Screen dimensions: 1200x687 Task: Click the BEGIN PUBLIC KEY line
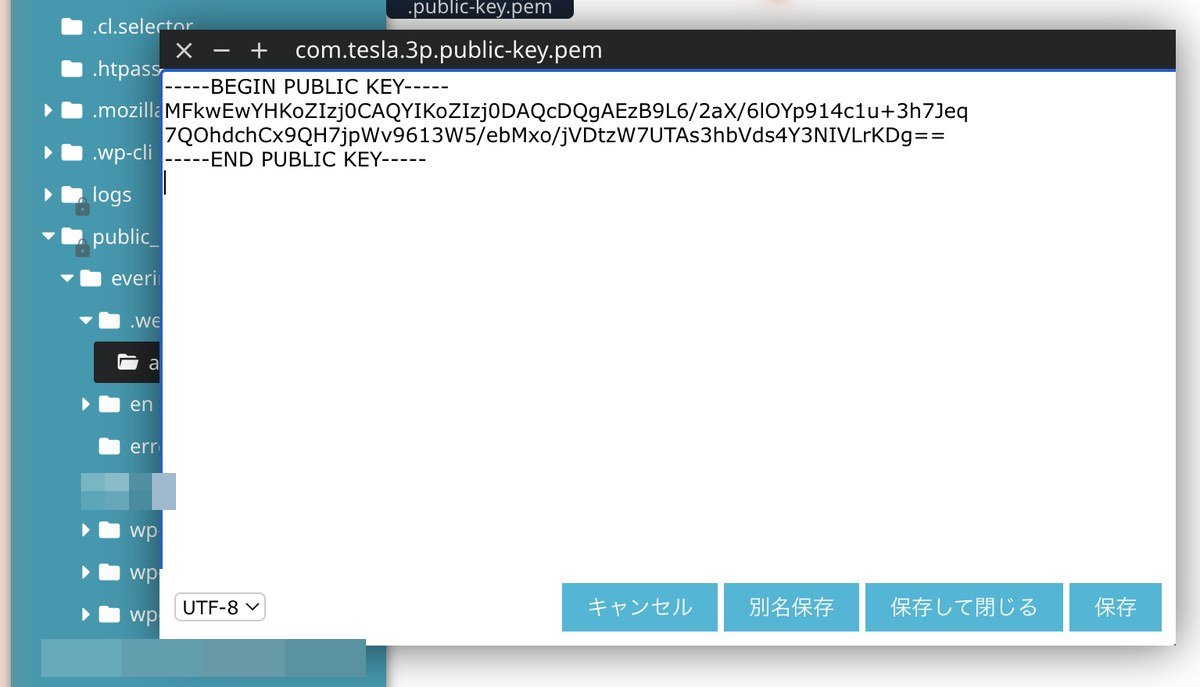point(307,86)
